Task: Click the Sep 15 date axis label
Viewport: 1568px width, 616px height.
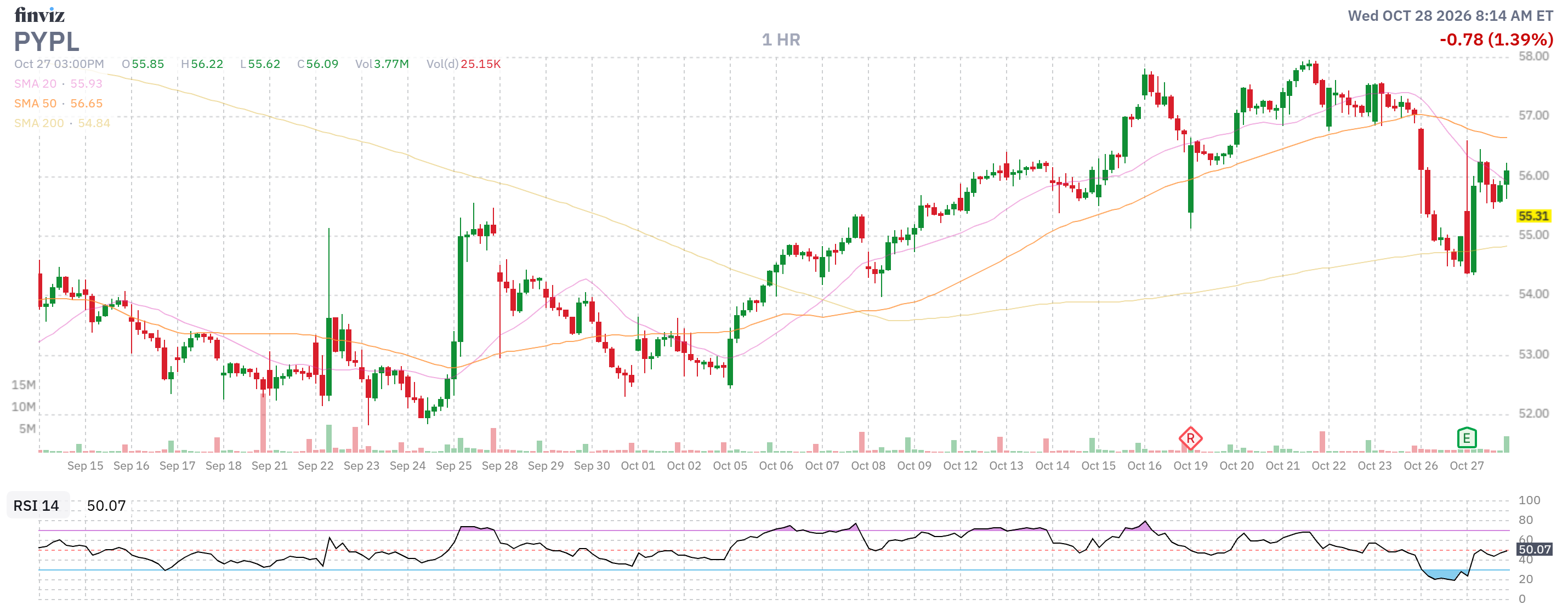Action: click(x=85, y=466)
